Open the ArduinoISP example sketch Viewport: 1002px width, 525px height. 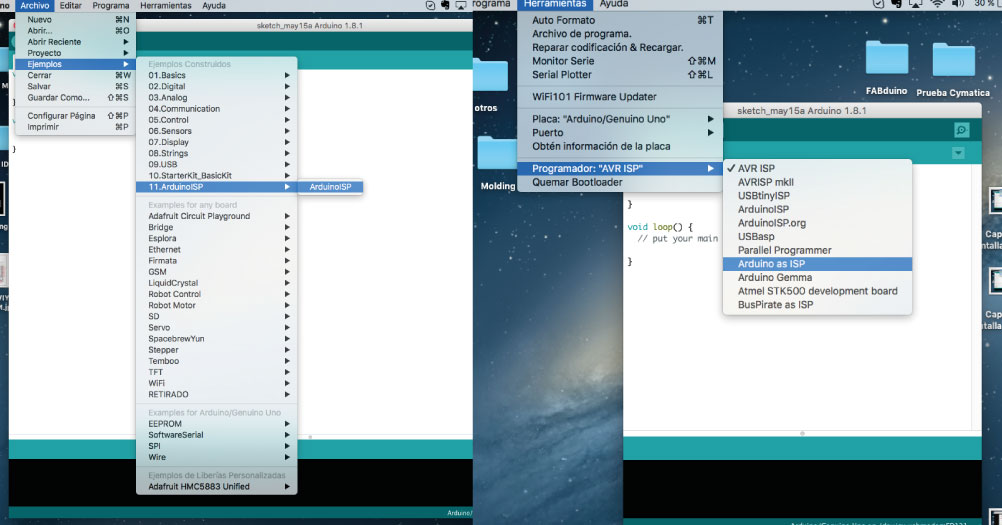pyautogui.click(x=330, y=187)
